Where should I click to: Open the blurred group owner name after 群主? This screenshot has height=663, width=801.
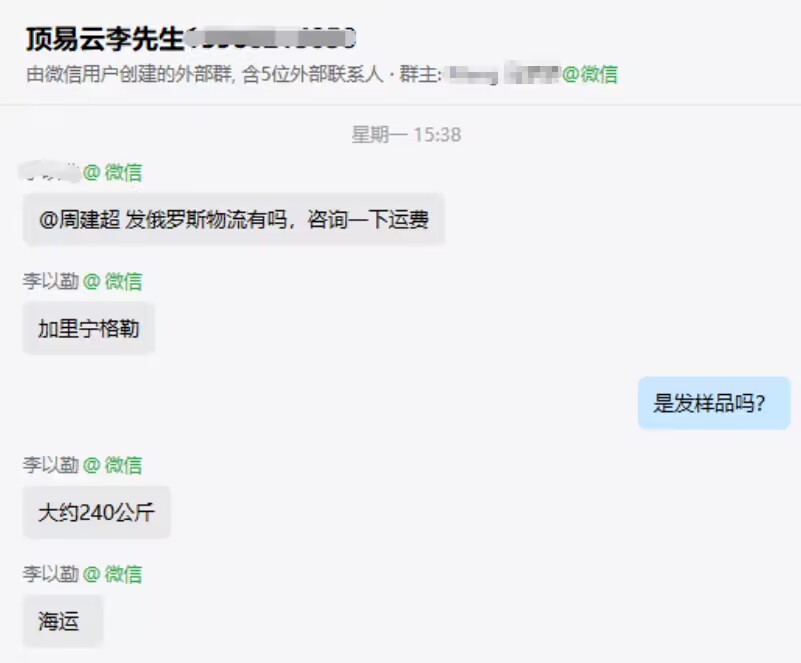pos(502,74)
